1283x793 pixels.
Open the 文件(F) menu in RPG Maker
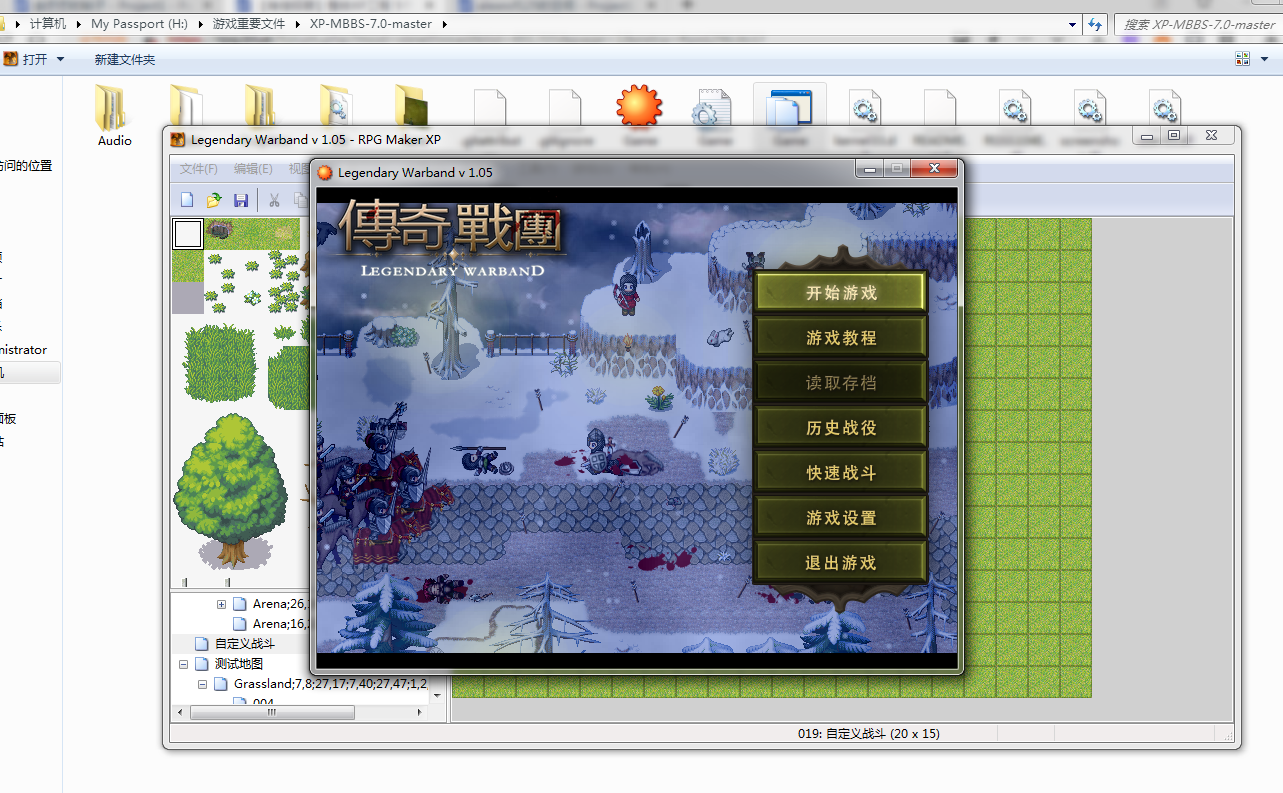point(199,169)
